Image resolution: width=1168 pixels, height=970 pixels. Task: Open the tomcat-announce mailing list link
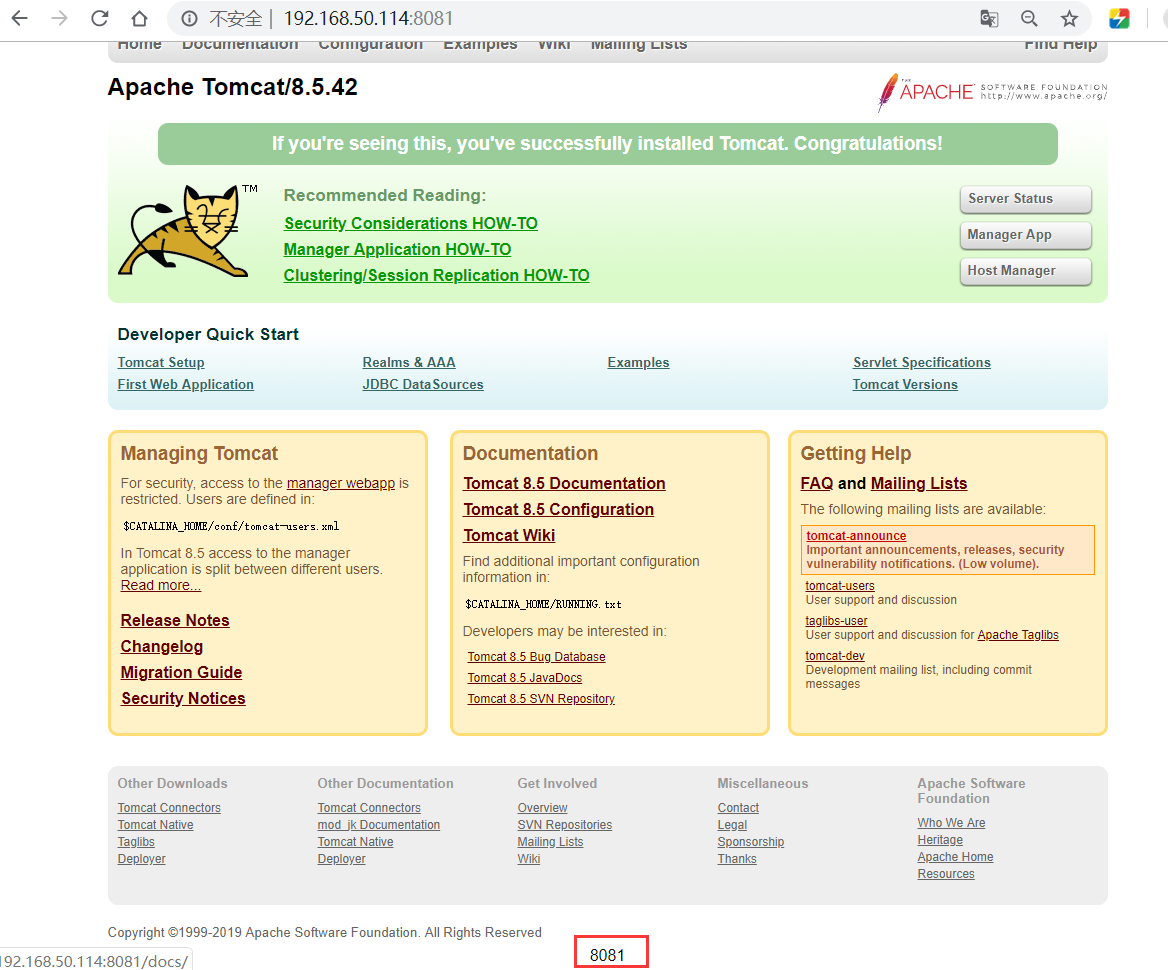(856, 536)
